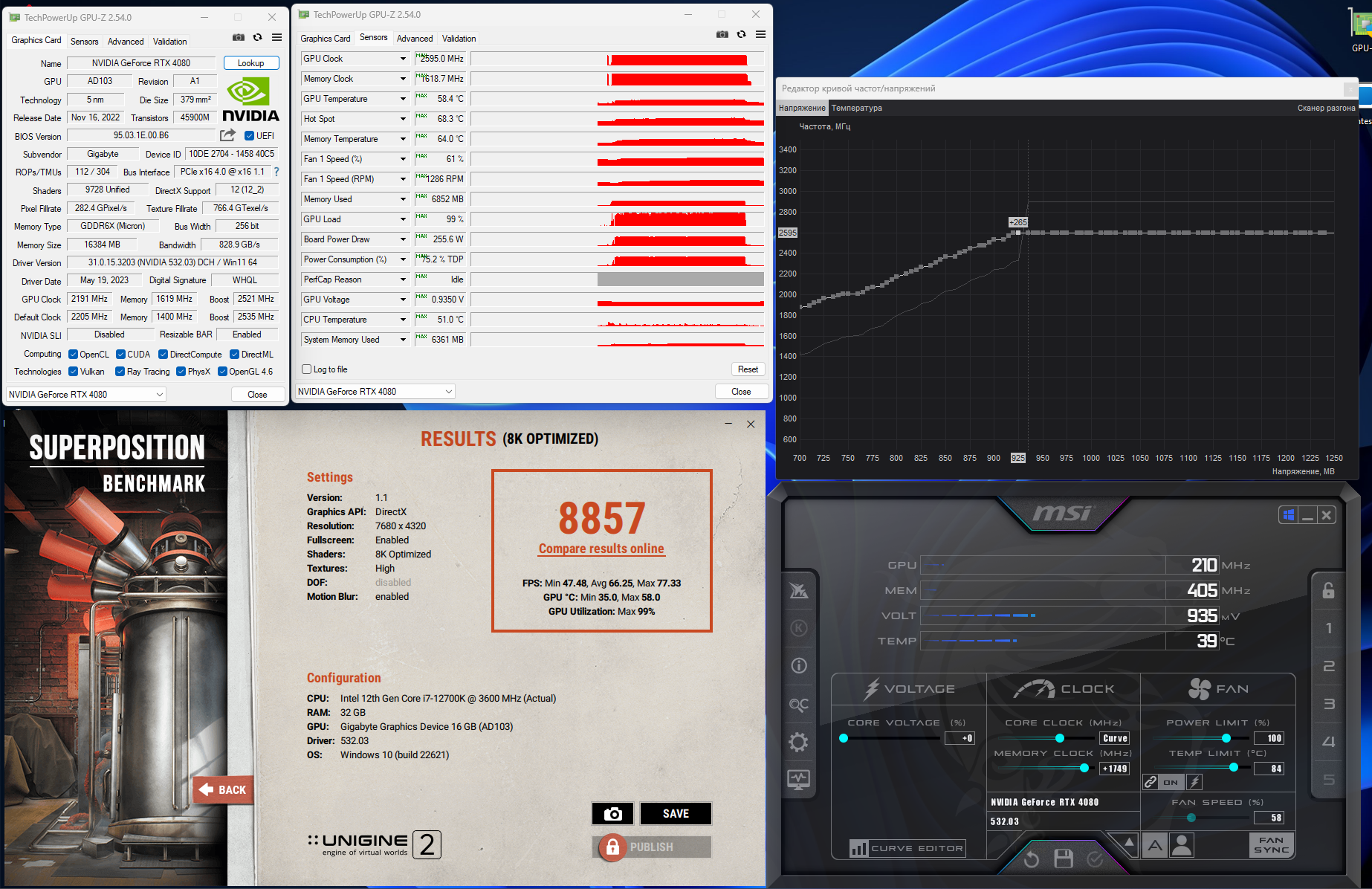Toggle DirectML checkbox

[234, 355]
